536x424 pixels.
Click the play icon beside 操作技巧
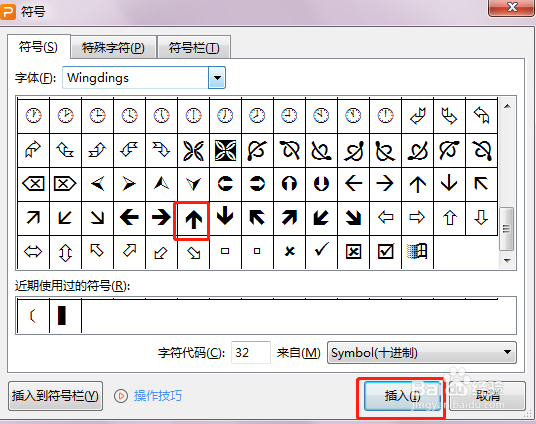click(121, 396)
